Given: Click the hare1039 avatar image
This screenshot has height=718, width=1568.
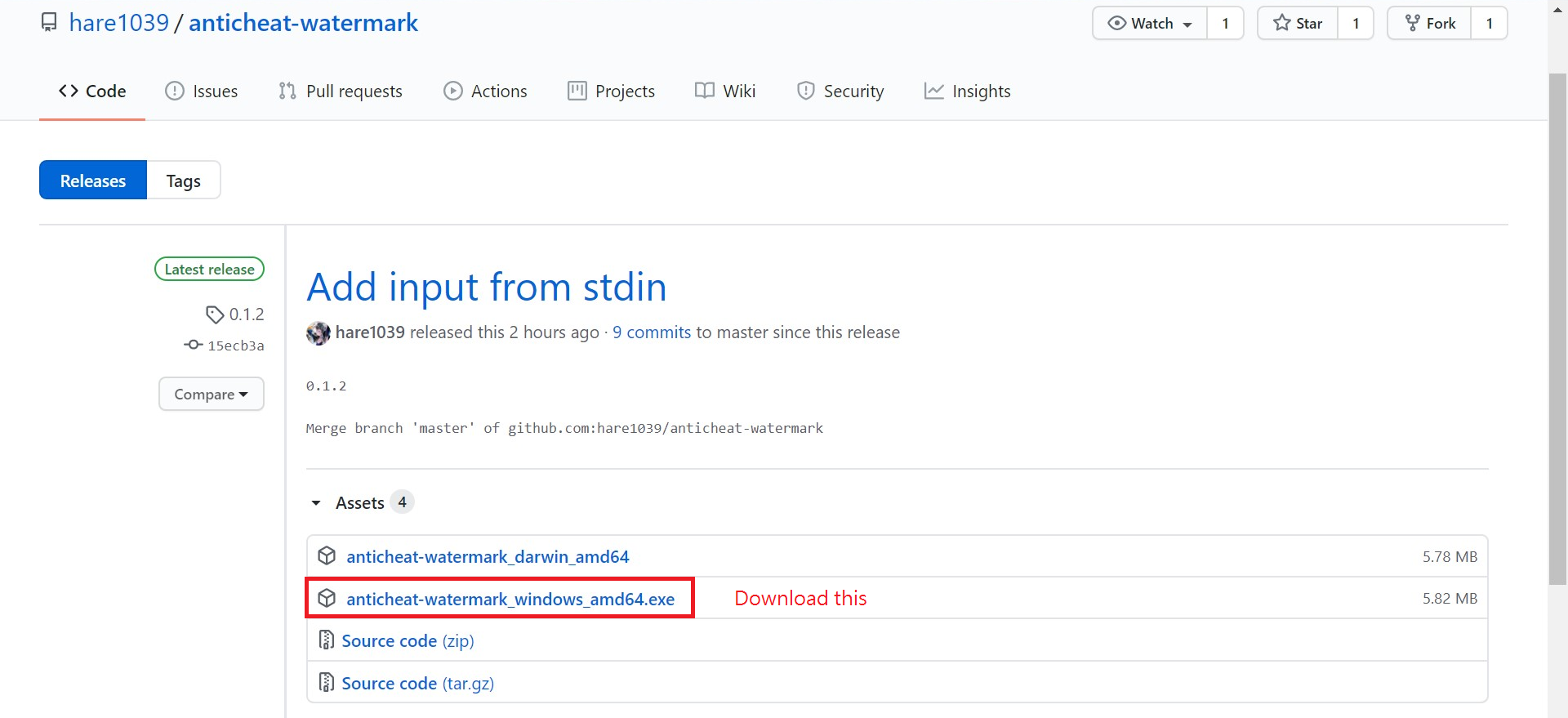Looking at the screenshot, I should tap(318, 332).
